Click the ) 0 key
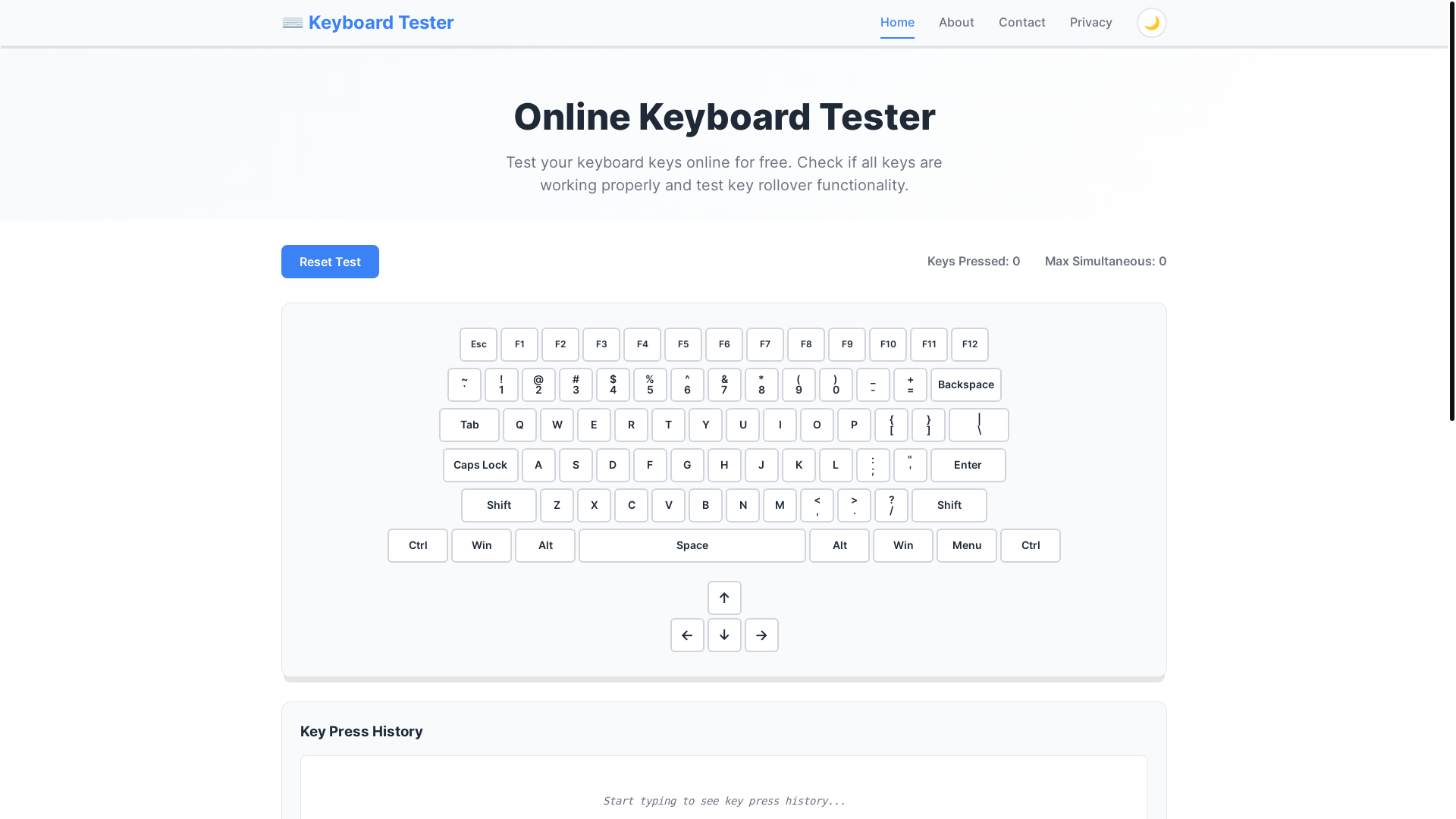The height and width of the screenshot is (819, 1456). (836, 384)
